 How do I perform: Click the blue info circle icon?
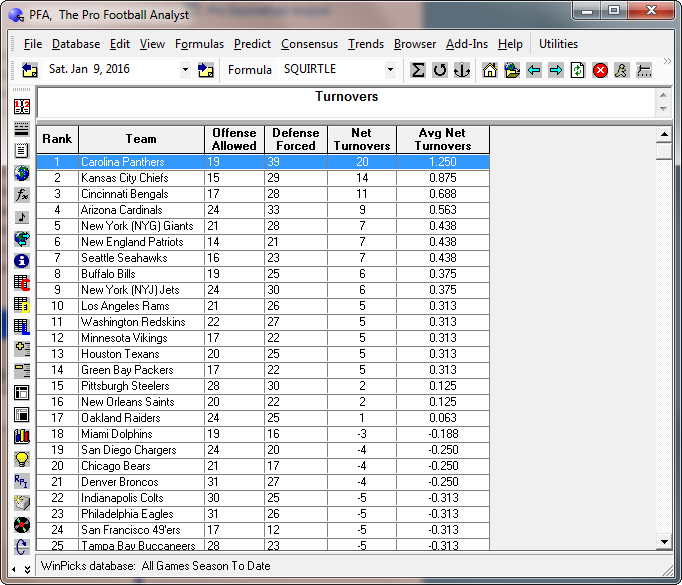(22, 261)
